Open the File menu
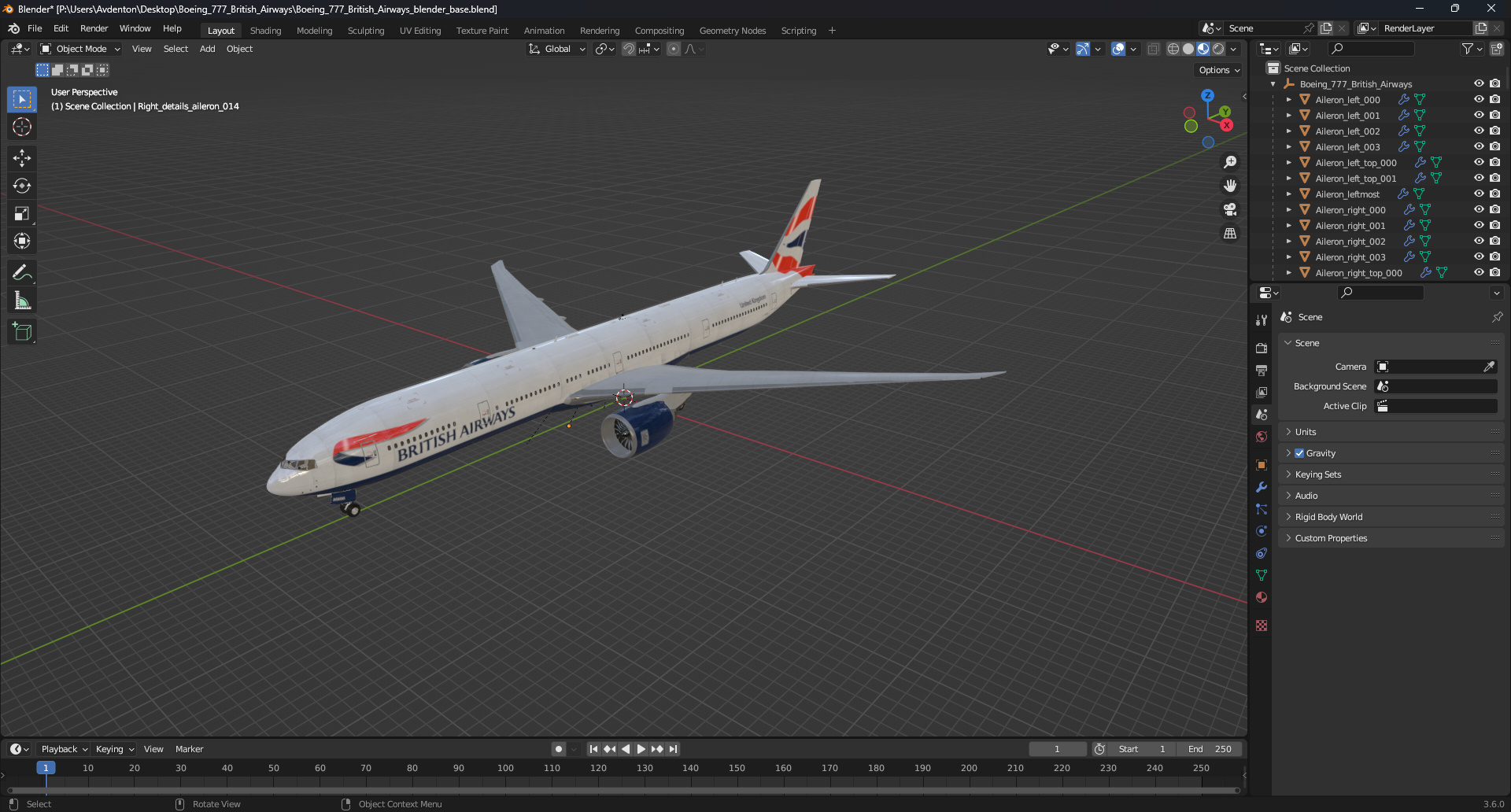Viewport: 1511px width, 812px height. pyautogui.click(x=35, y=28)
